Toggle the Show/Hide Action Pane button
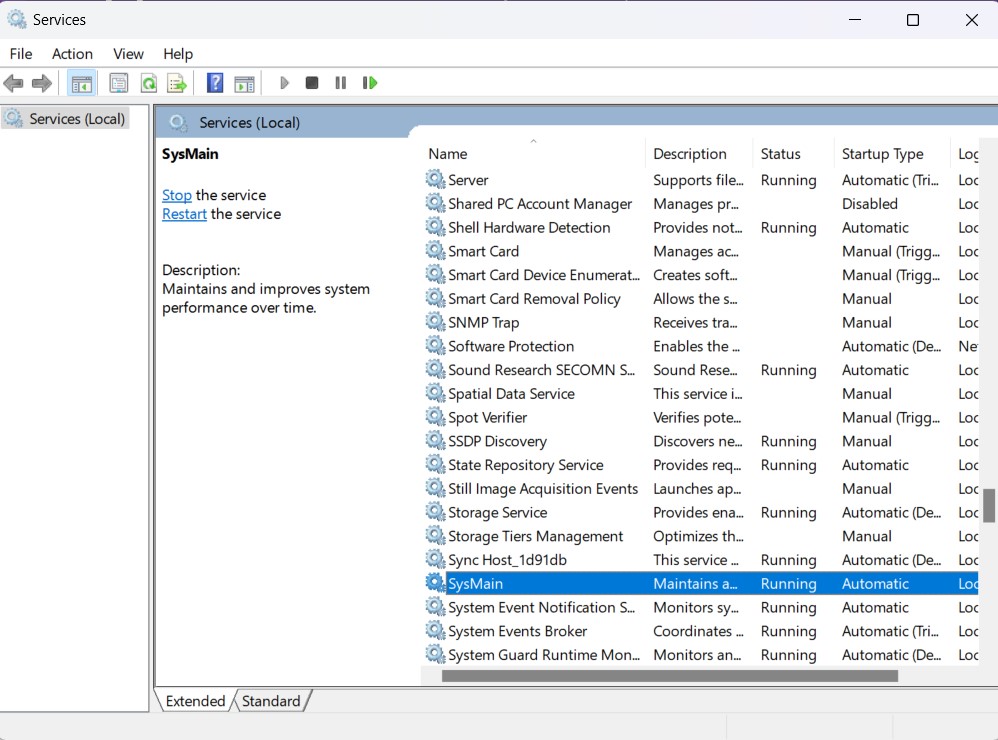 click(x=244, y=83)
